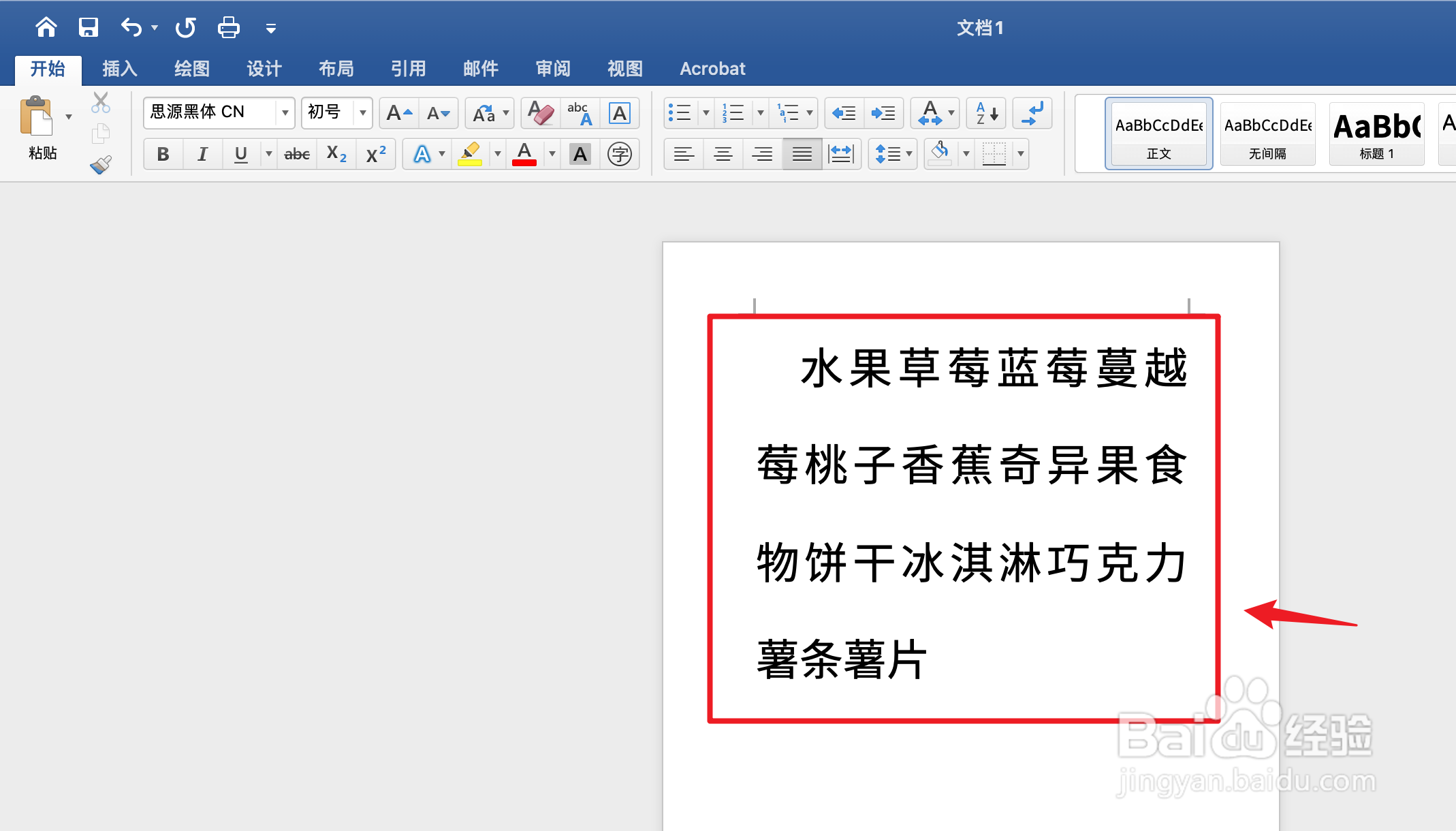Open the 视图 tab
Image resolution: width=1456 pixels, height=831 pixels.
pos(625,69)
